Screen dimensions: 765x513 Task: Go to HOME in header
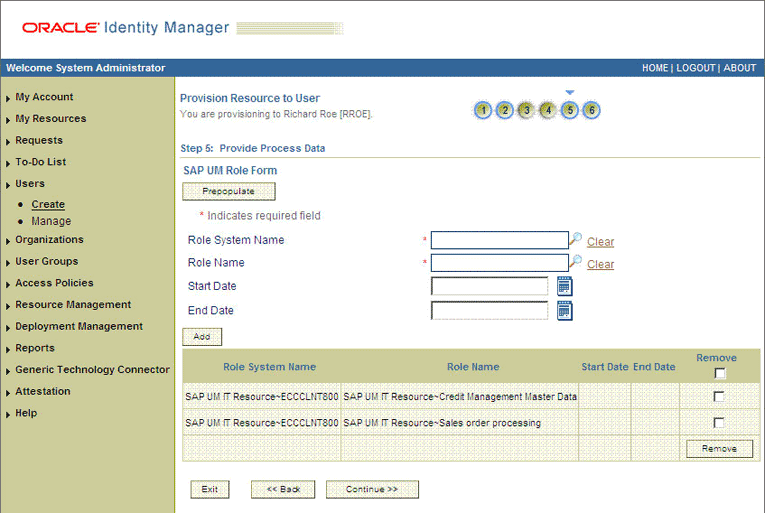(655, 68)
